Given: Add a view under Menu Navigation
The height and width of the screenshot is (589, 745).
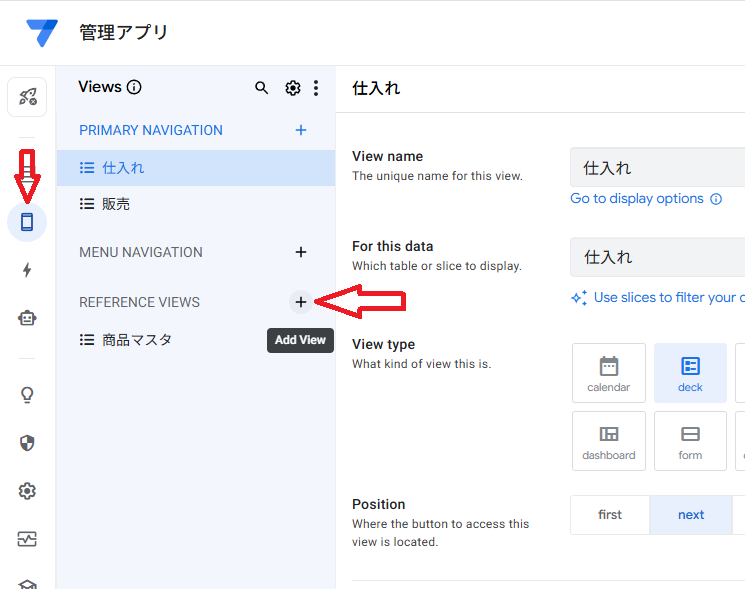Looking at the screenshot, I should 301,252.
